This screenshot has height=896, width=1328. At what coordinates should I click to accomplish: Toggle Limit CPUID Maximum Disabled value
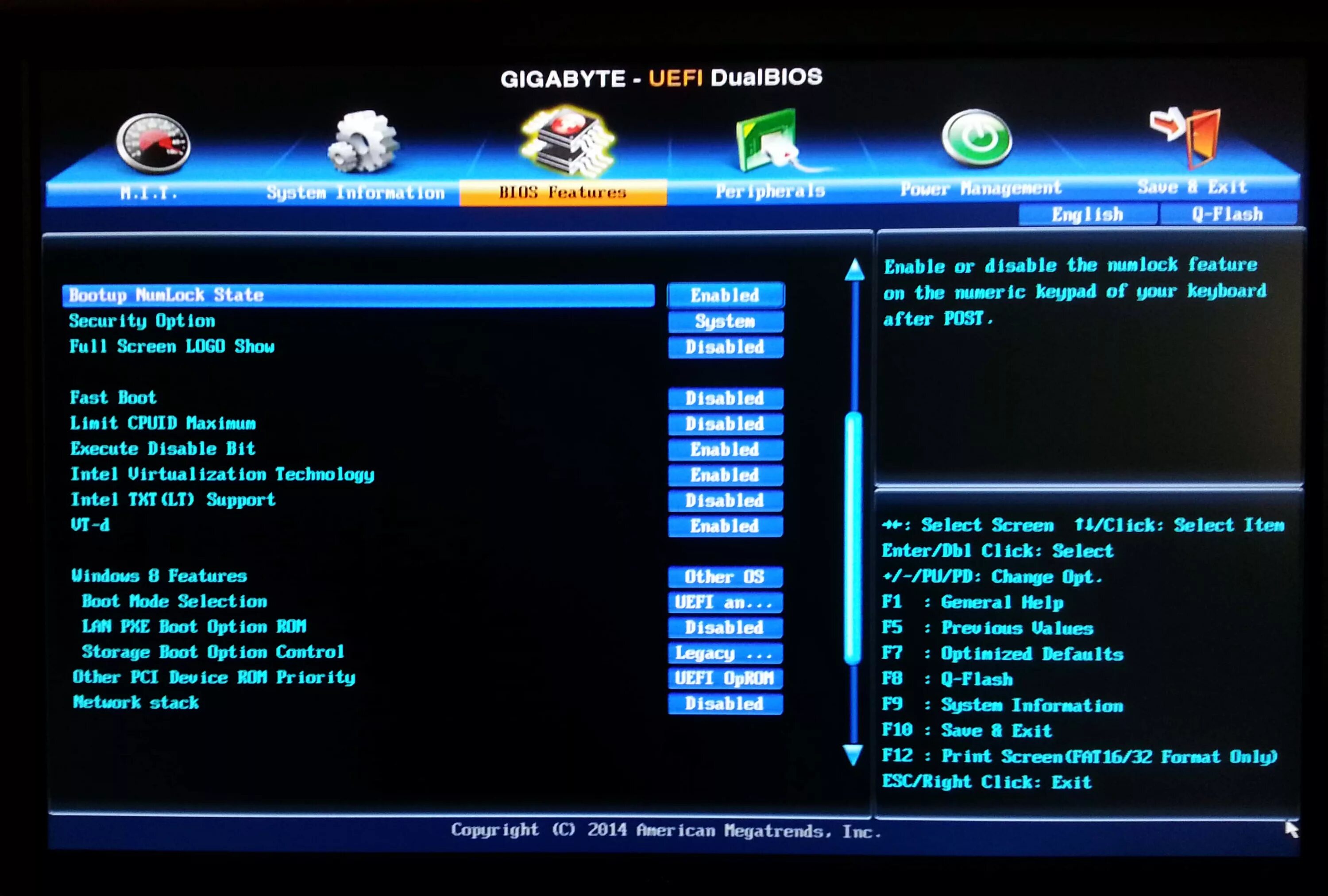725,424
